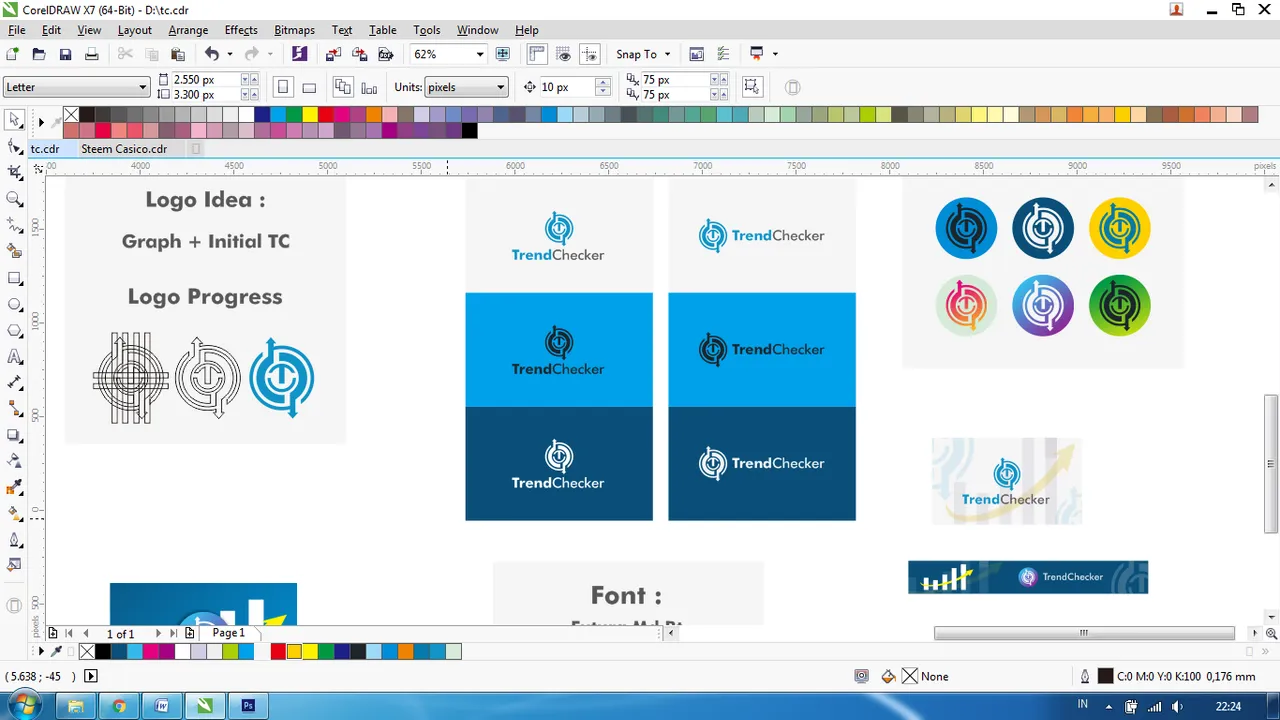Screen dimensions: 1280x720
Task: Toggle the Show grid button
Action: [564, 54]
